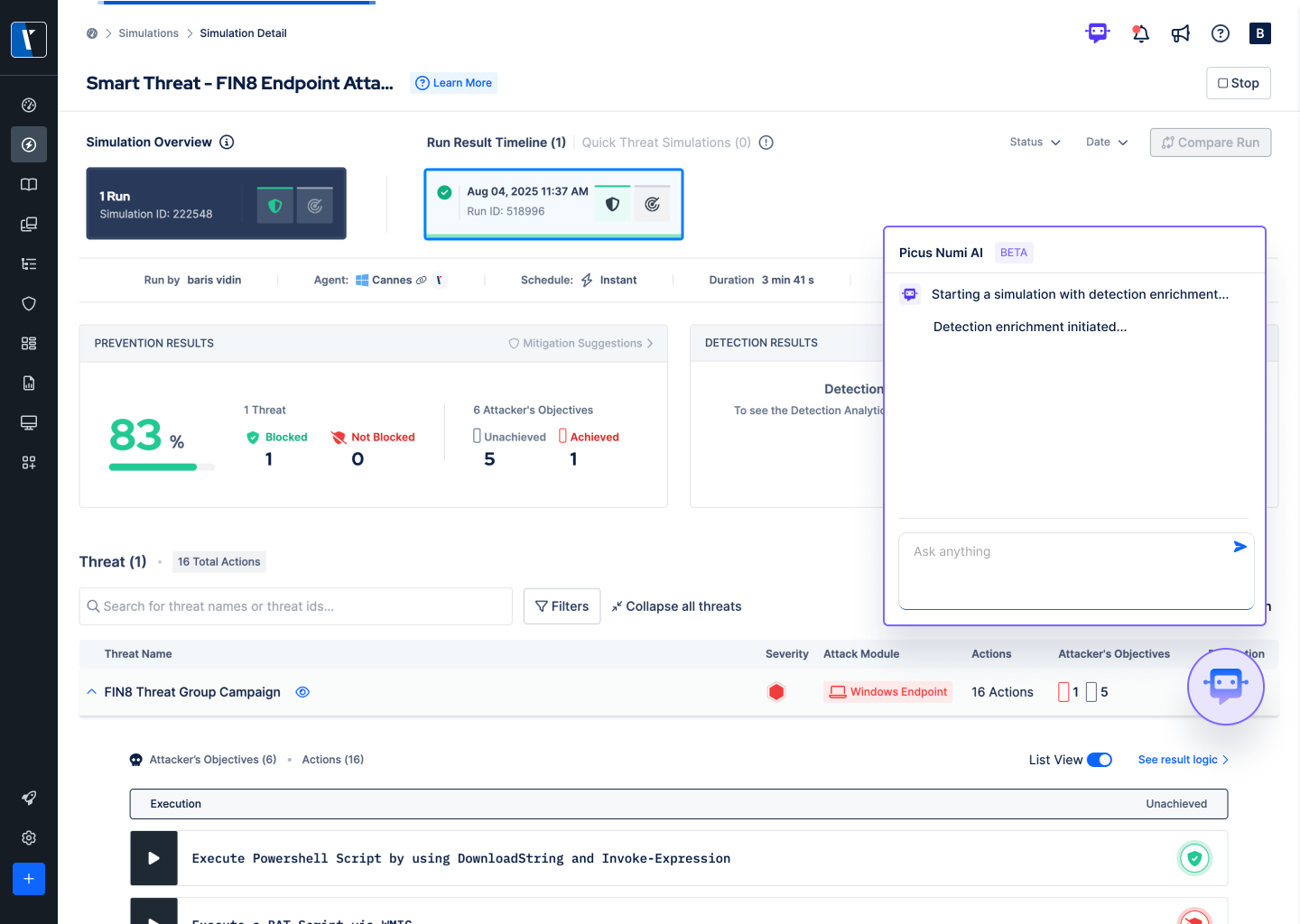The width and height of the screenshot is (1300, 924).
Task: Click the Agents monitor icon in sidebar
Action: coord(28,422)
